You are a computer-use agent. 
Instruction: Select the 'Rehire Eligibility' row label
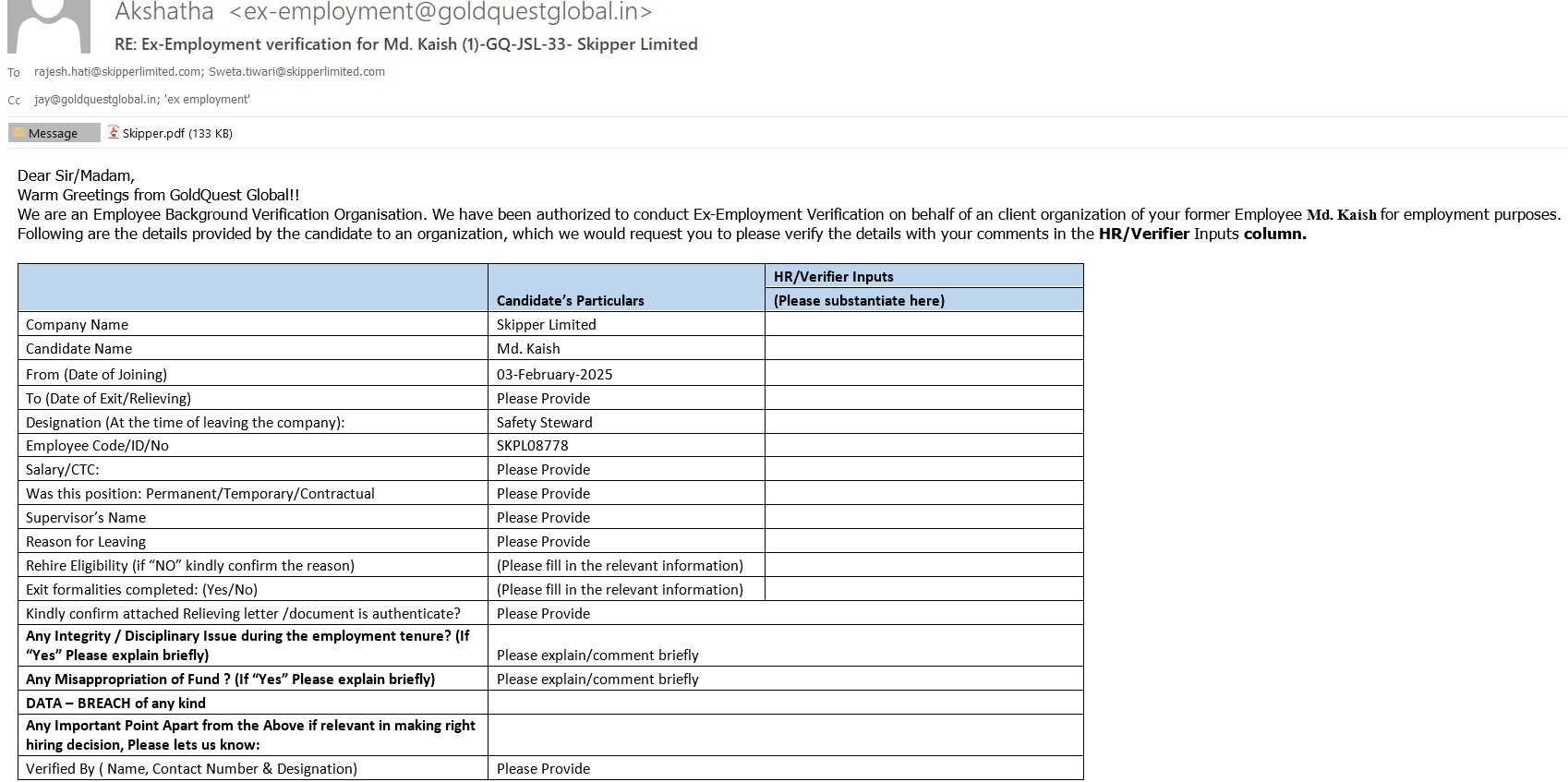tap(190, 565)
